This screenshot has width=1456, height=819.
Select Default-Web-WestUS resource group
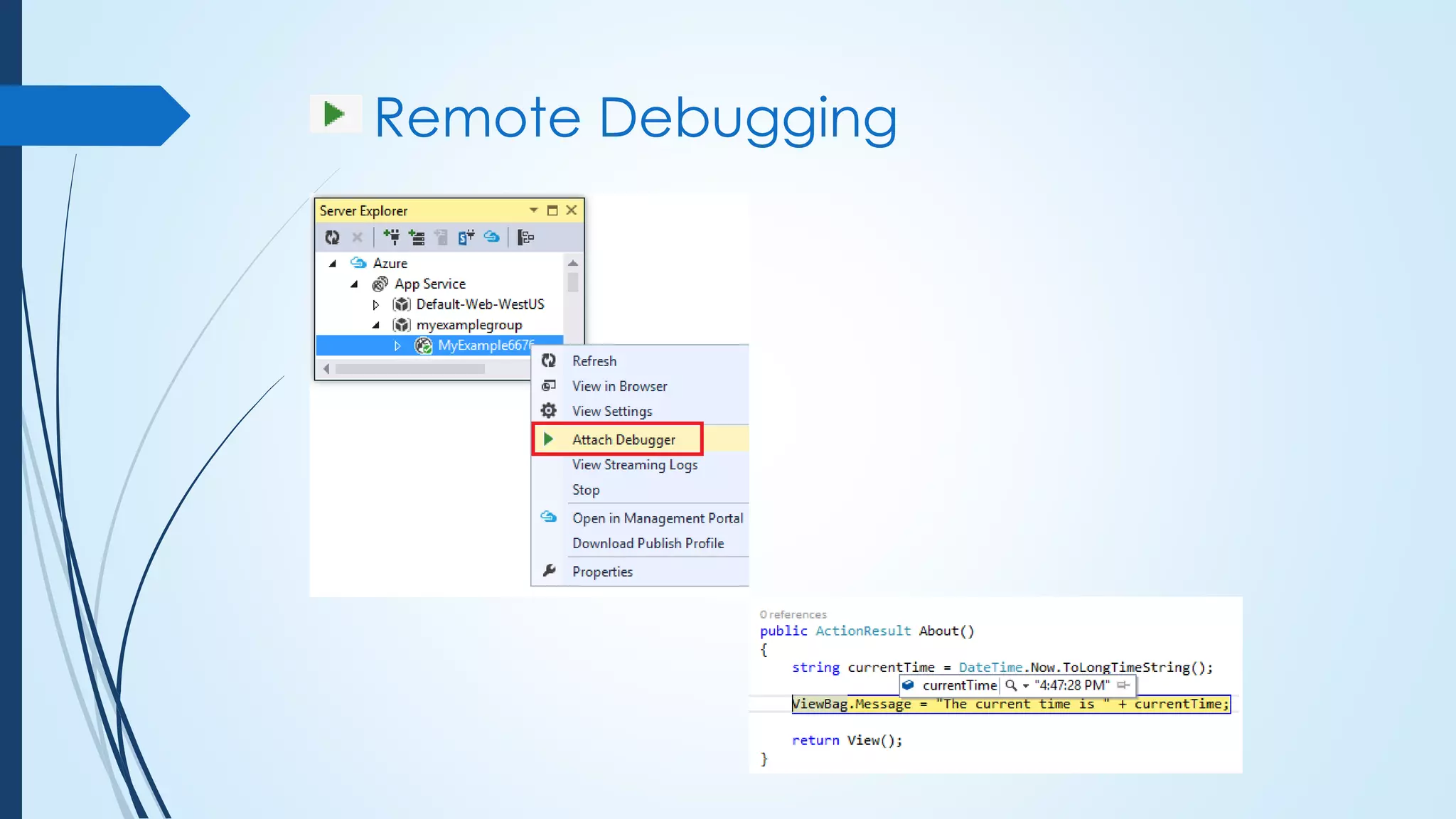[x=481, y=304]
